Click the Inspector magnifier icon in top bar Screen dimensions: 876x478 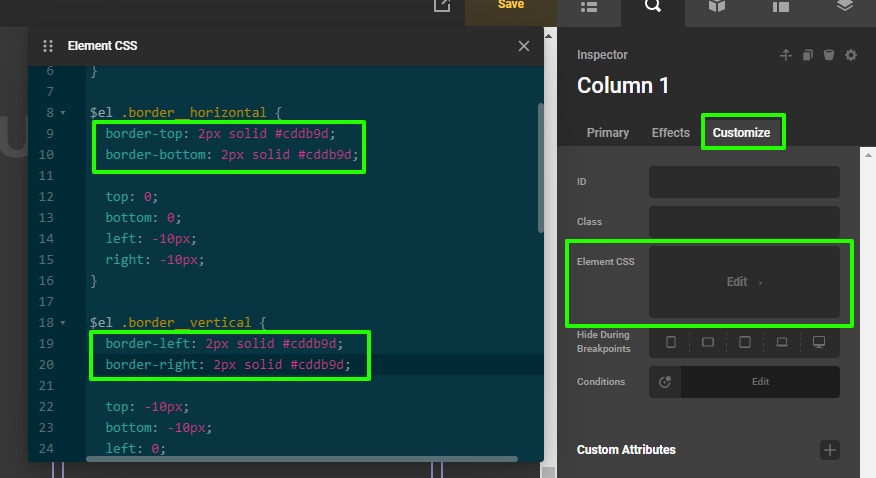653,6
